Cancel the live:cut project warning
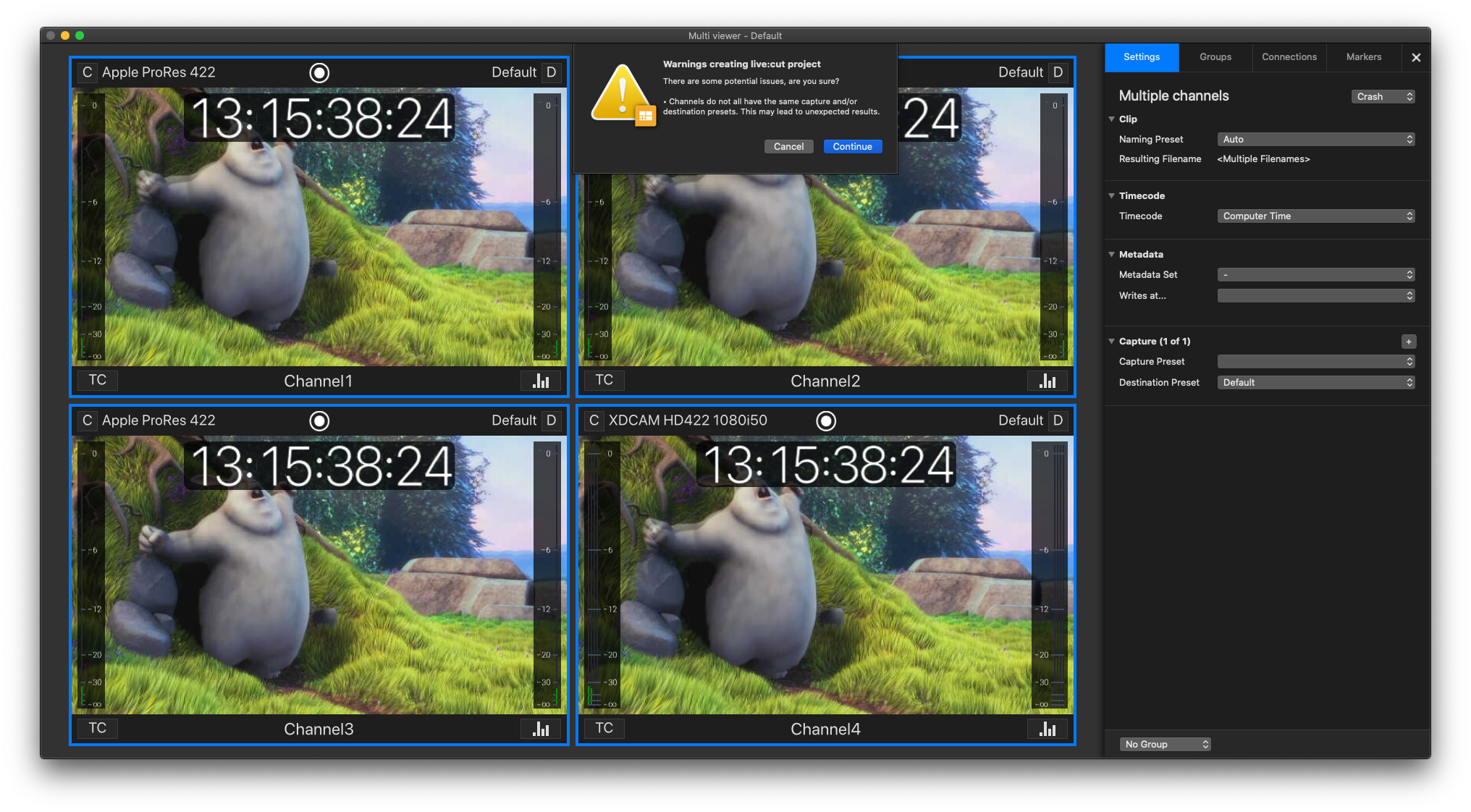The image size is (1471, 812). (788, 146)
